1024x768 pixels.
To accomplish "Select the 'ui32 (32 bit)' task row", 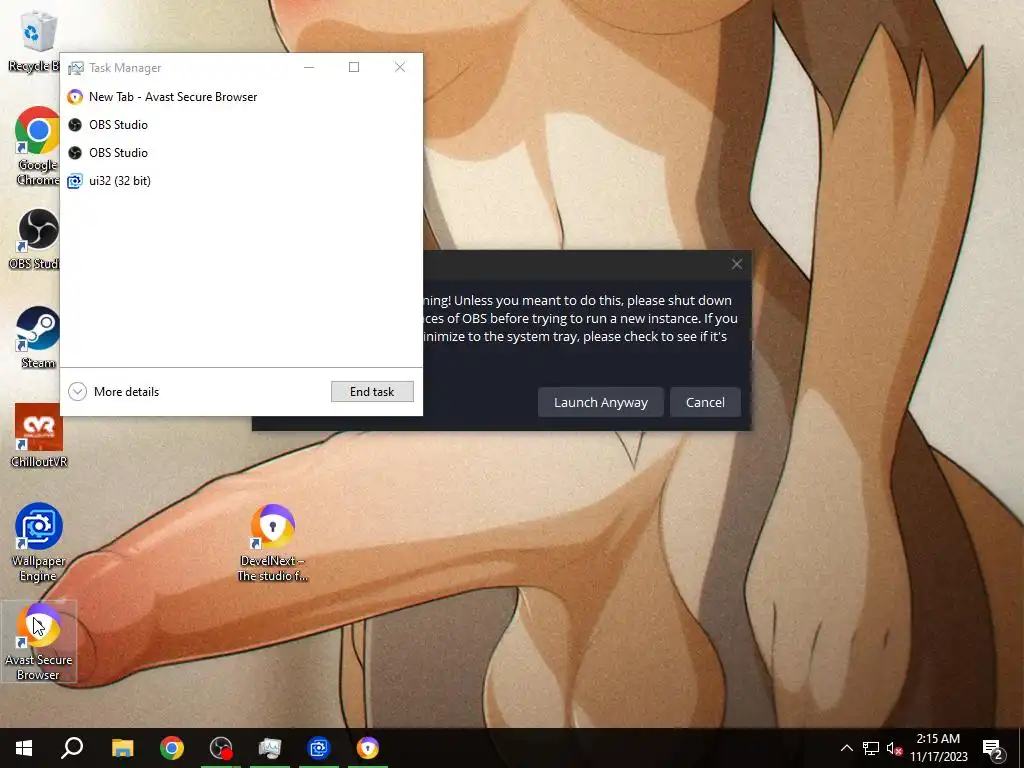I will (241, 181).
